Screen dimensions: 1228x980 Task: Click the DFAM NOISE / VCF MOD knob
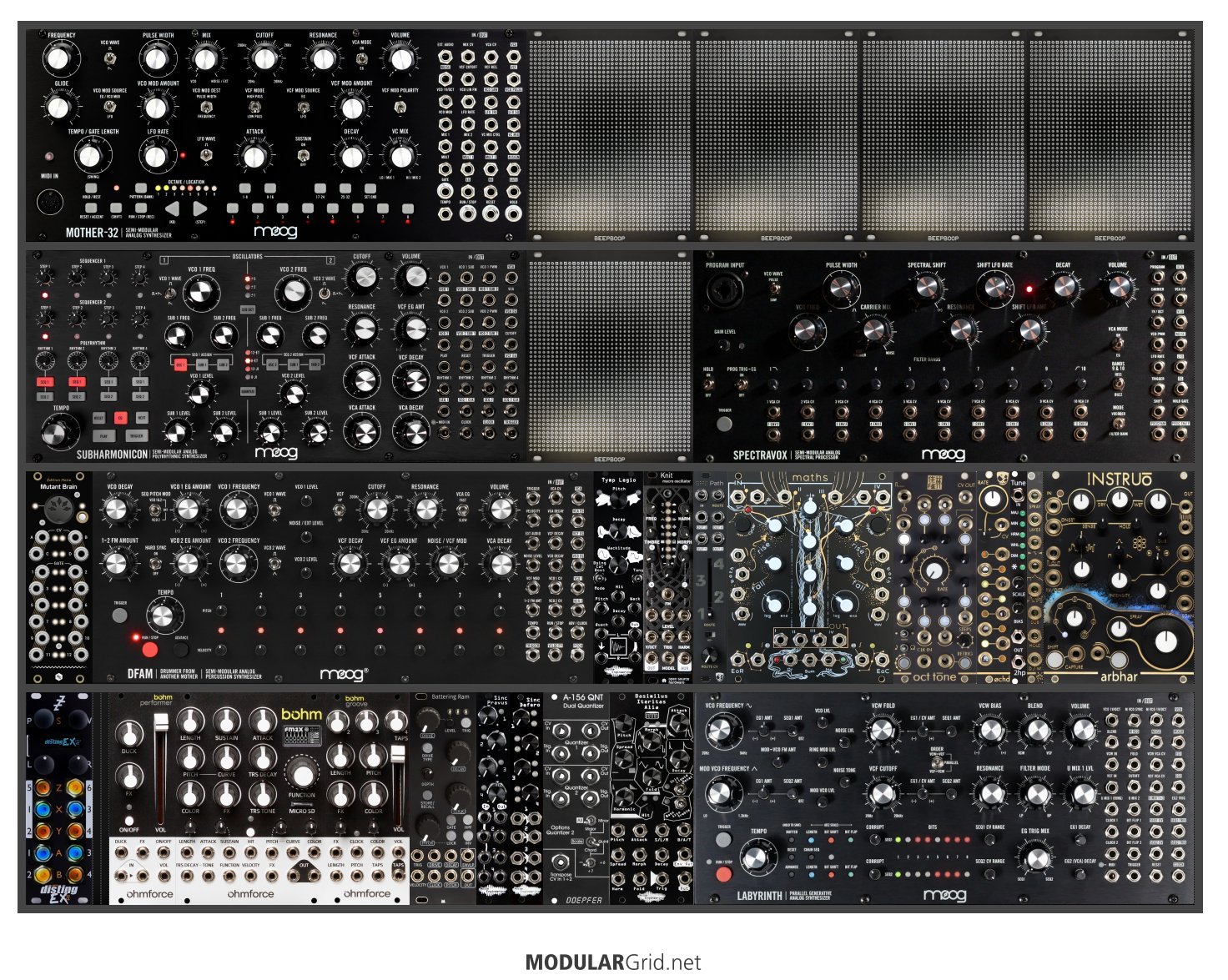pos(448,563)
